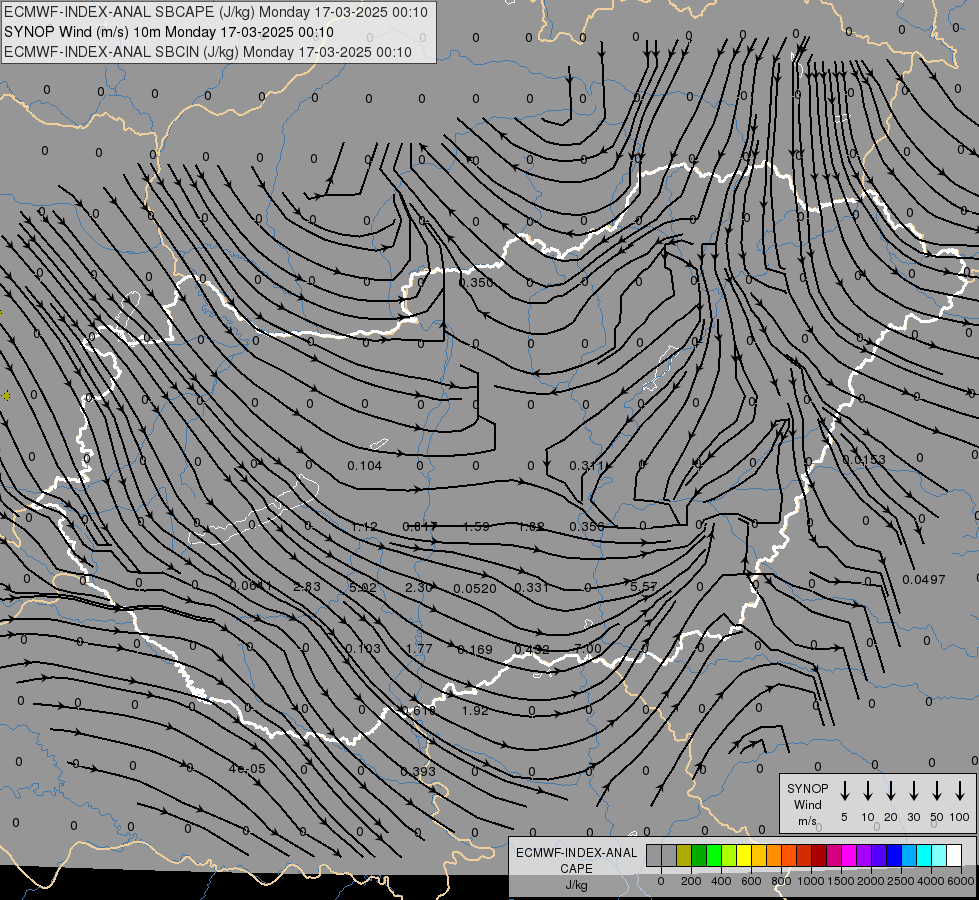Click the J/kg unit label in legend
The width and height of the screenshot is (979, 900).
pyautogui.click(x=576, y=885)
